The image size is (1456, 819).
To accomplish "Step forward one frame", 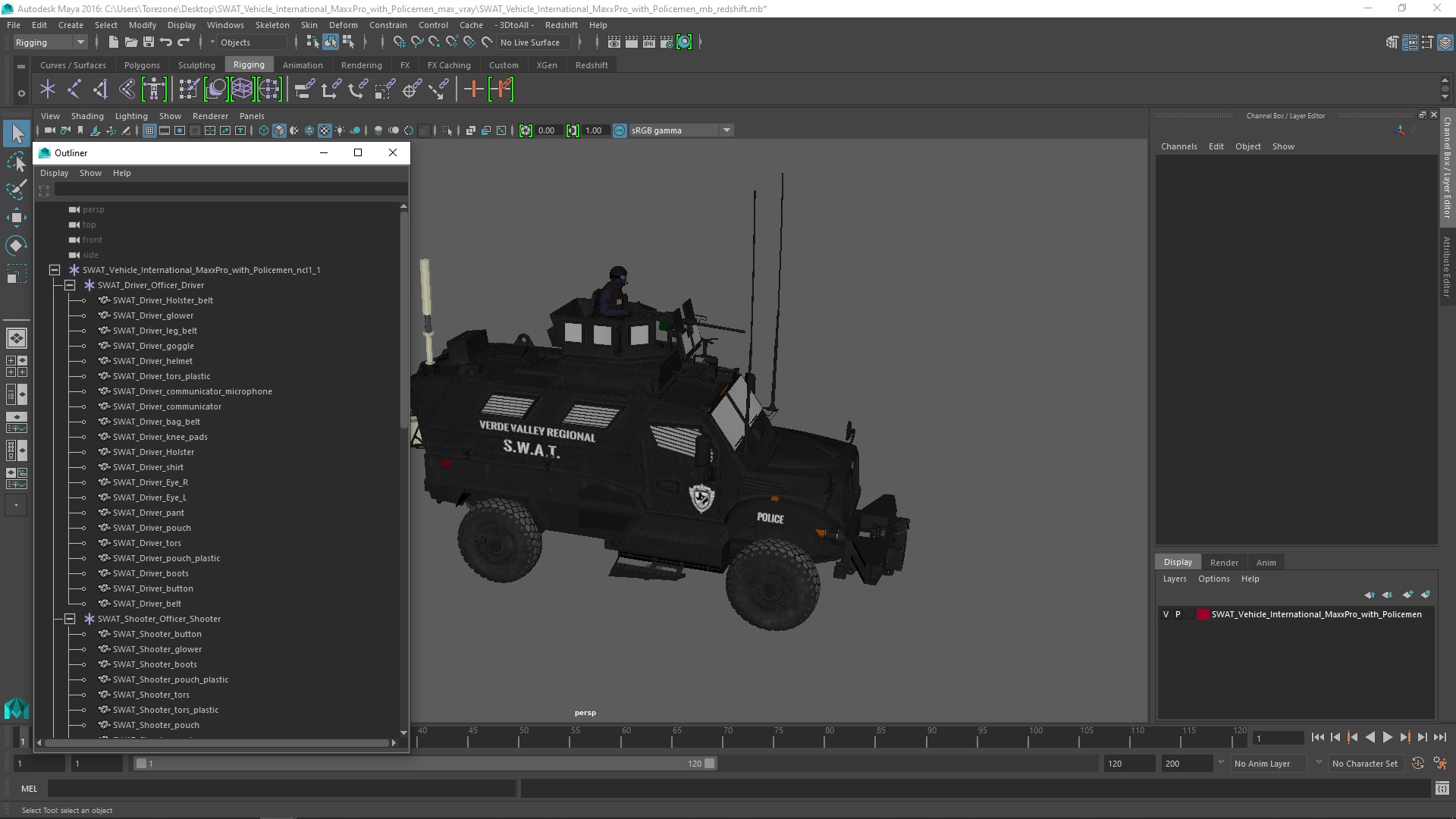I will pos(1423,737).
